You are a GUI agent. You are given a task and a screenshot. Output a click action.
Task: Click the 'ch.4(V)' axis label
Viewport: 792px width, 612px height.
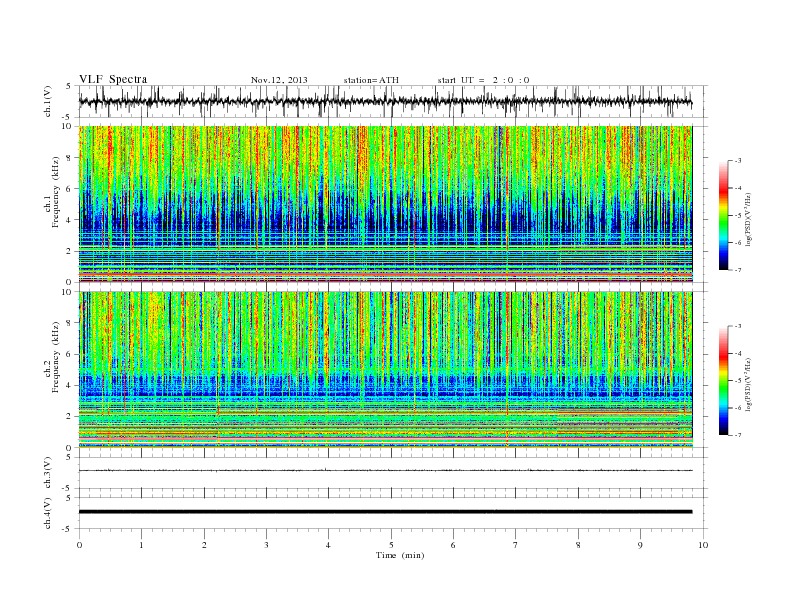click(x=48, y=513)
